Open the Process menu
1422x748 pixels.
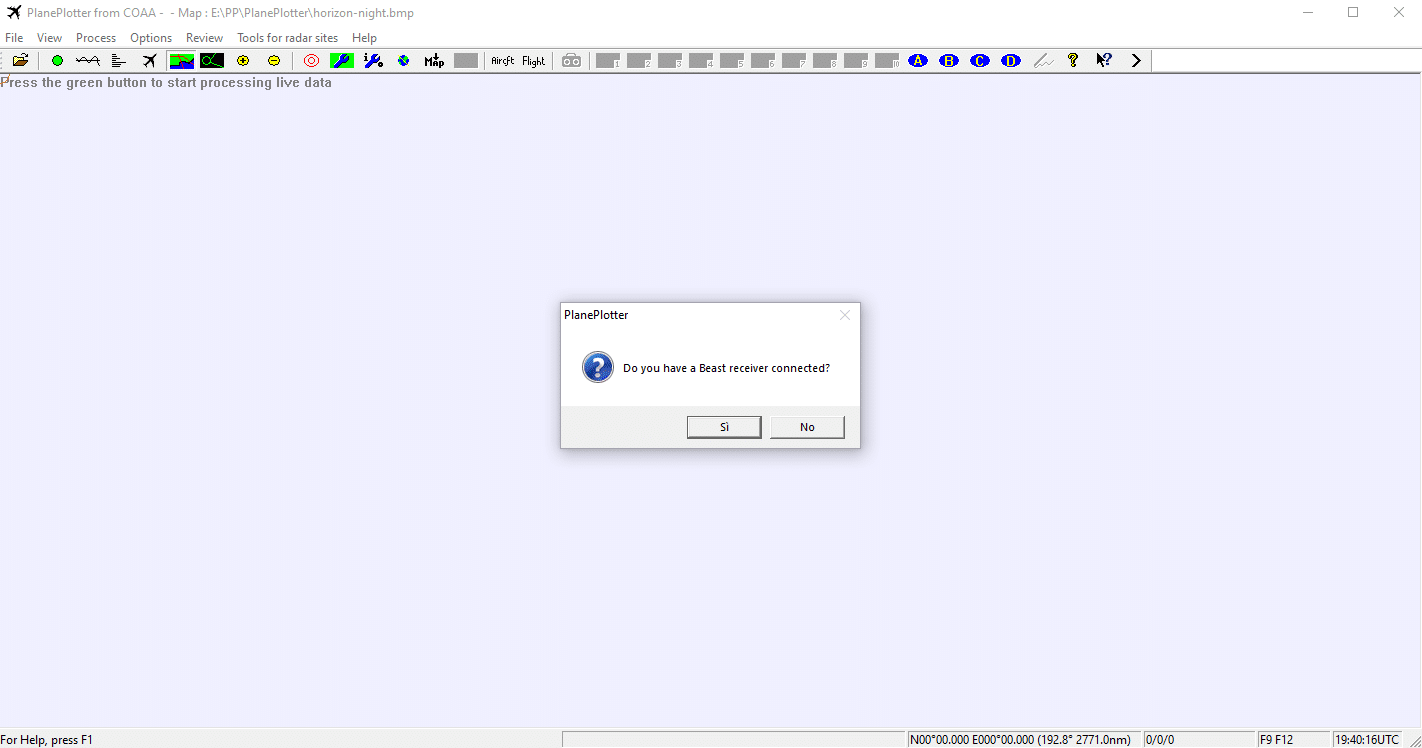(96, 38)
